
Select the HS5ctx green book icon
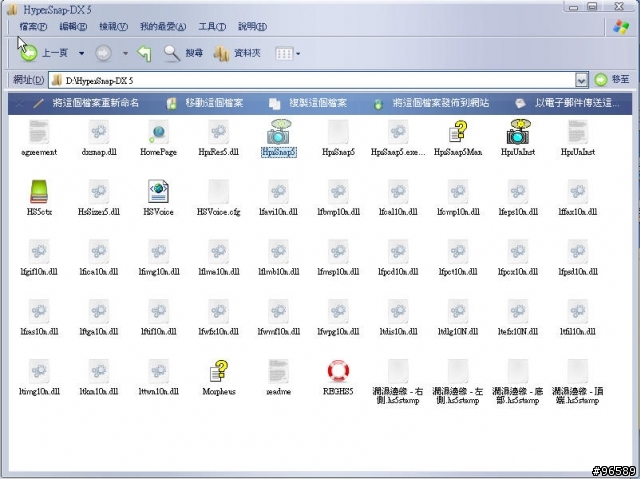point(39,191)
